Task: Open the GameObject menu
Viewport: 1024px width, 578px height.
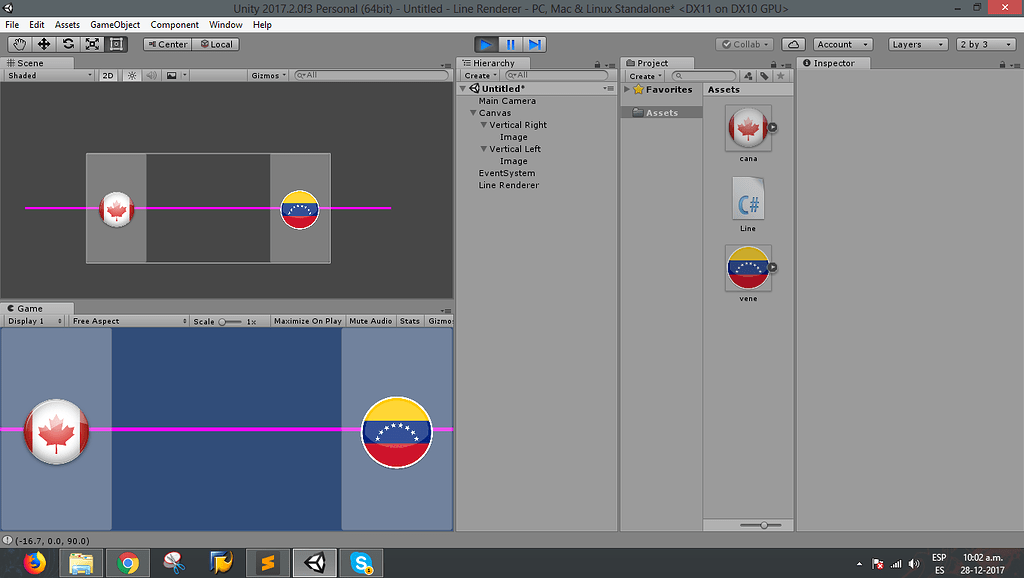Action: [x=114, y=24]
